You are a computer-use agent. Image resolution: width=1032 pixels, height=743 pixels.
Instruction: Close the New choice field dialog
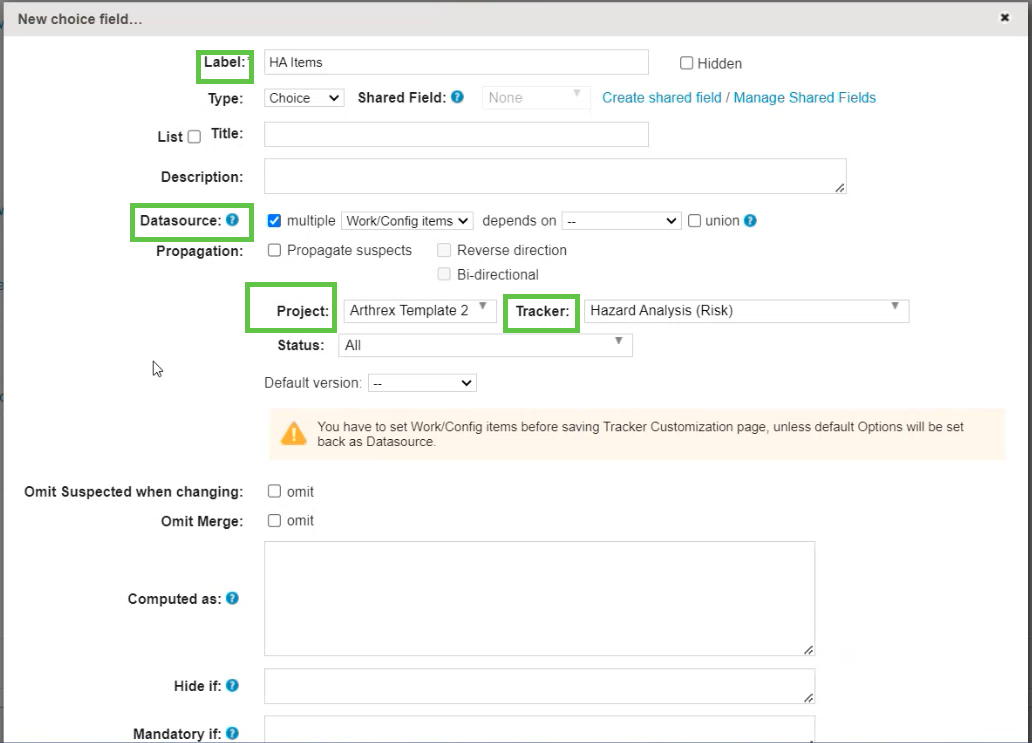[1004, 17]
